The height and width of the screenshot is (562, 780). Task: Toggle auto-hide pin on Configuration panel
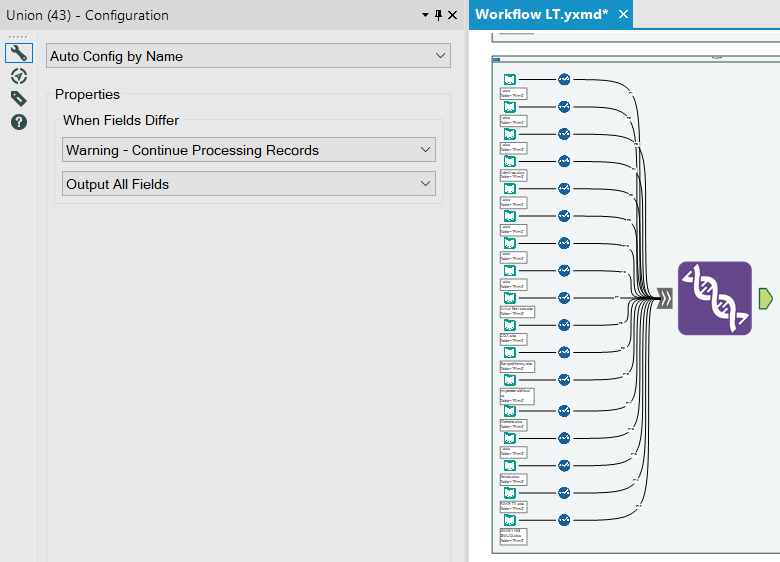point(438,15)
